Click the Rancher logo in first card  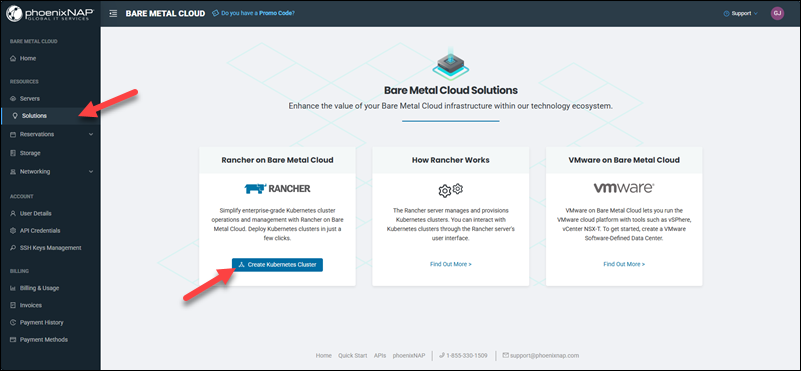coord(277,189)
